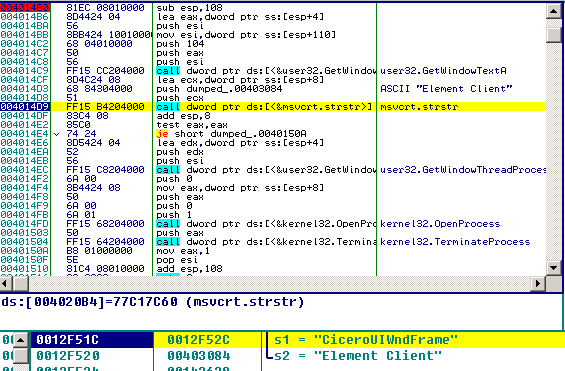565x371 pixels.
Task: Select lea edx,dword ptr ss:[esp+4]
Action: coord(240,143)
